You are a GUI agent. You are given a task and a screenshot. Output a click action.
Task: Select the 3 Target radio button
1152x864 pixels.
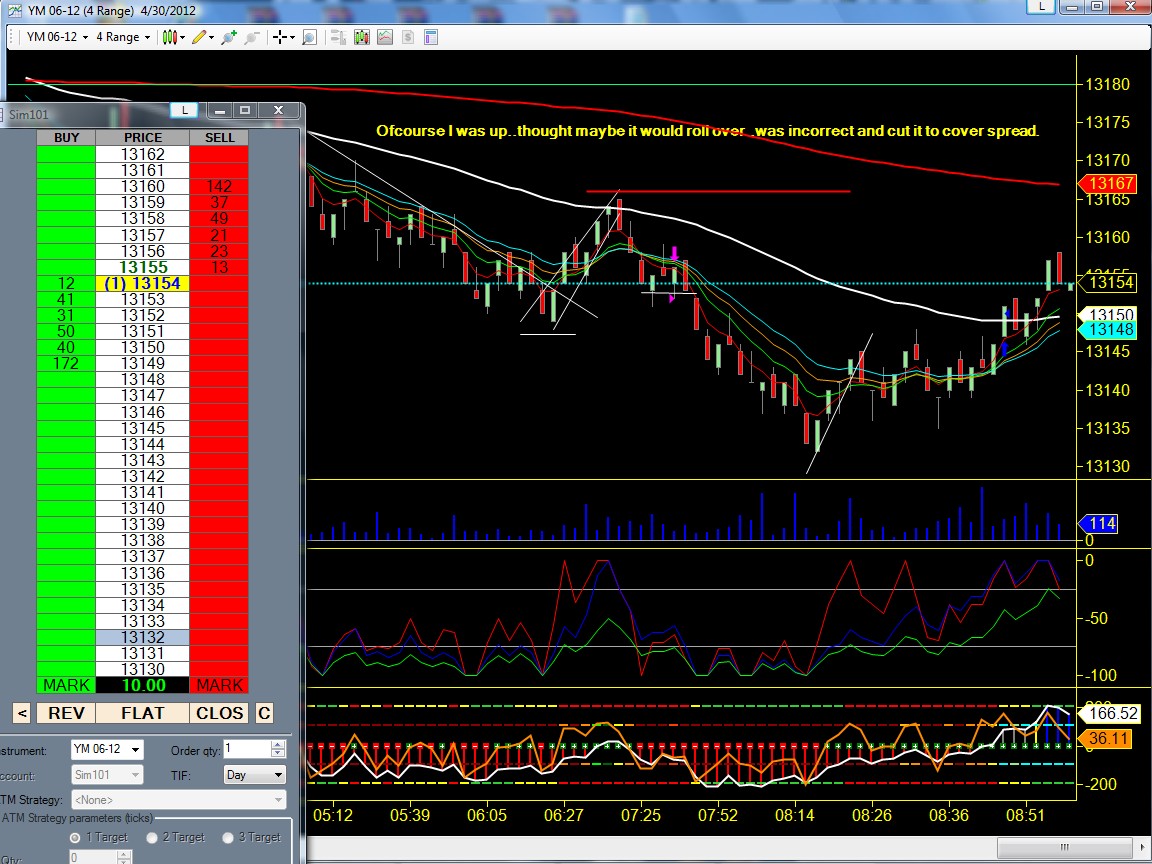[x=228, y=838]
